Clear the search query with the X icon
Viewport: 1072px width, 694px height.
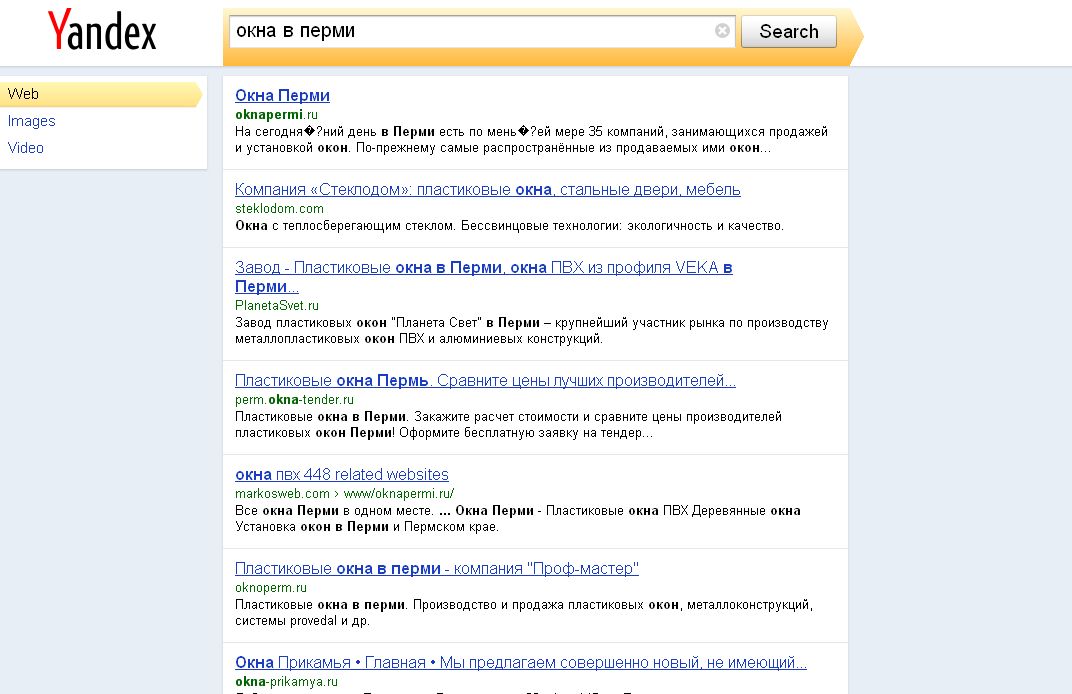coord(722,31)
